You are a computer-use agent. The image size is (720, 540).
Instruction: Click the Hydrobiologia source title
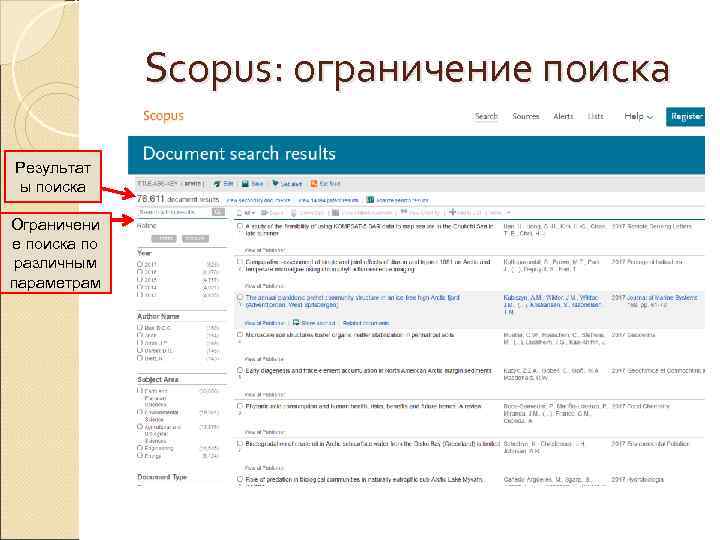[645, 479]
